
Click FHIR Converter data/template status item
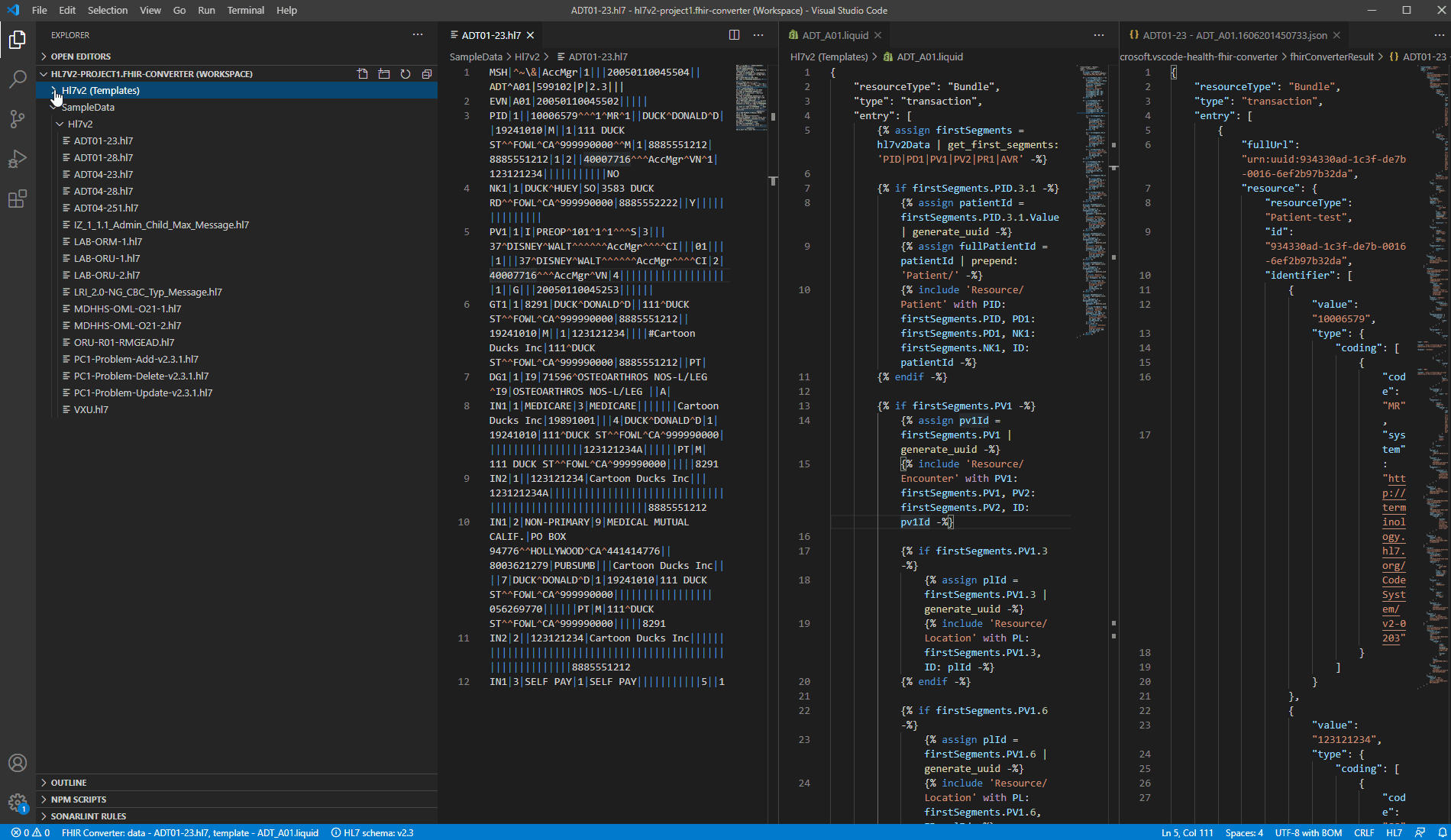pos(190,832)
